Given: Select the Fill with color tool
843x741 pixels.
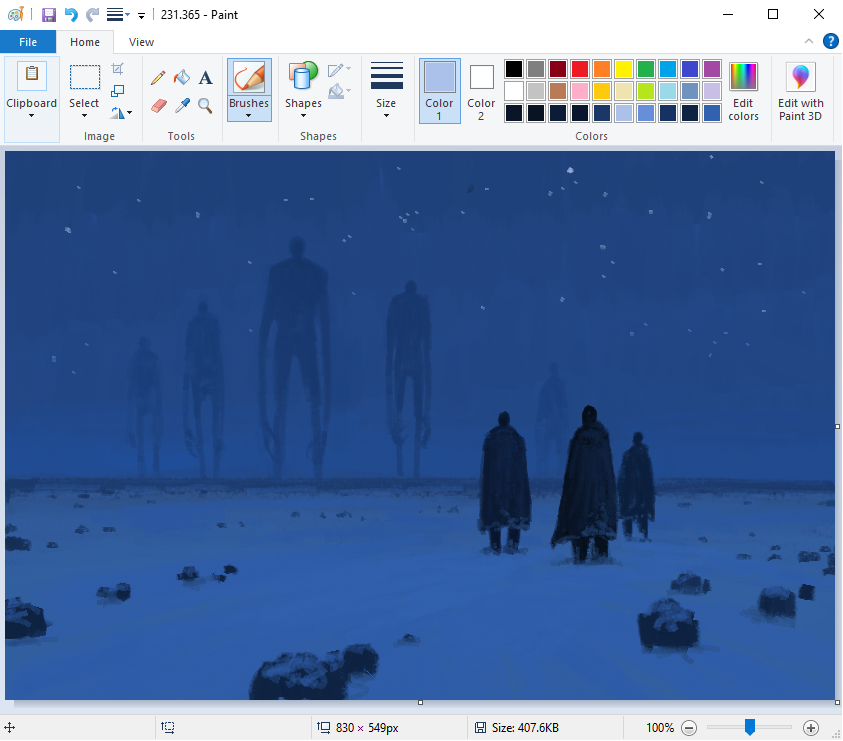Looking at the screenshot, I should 181,77.
